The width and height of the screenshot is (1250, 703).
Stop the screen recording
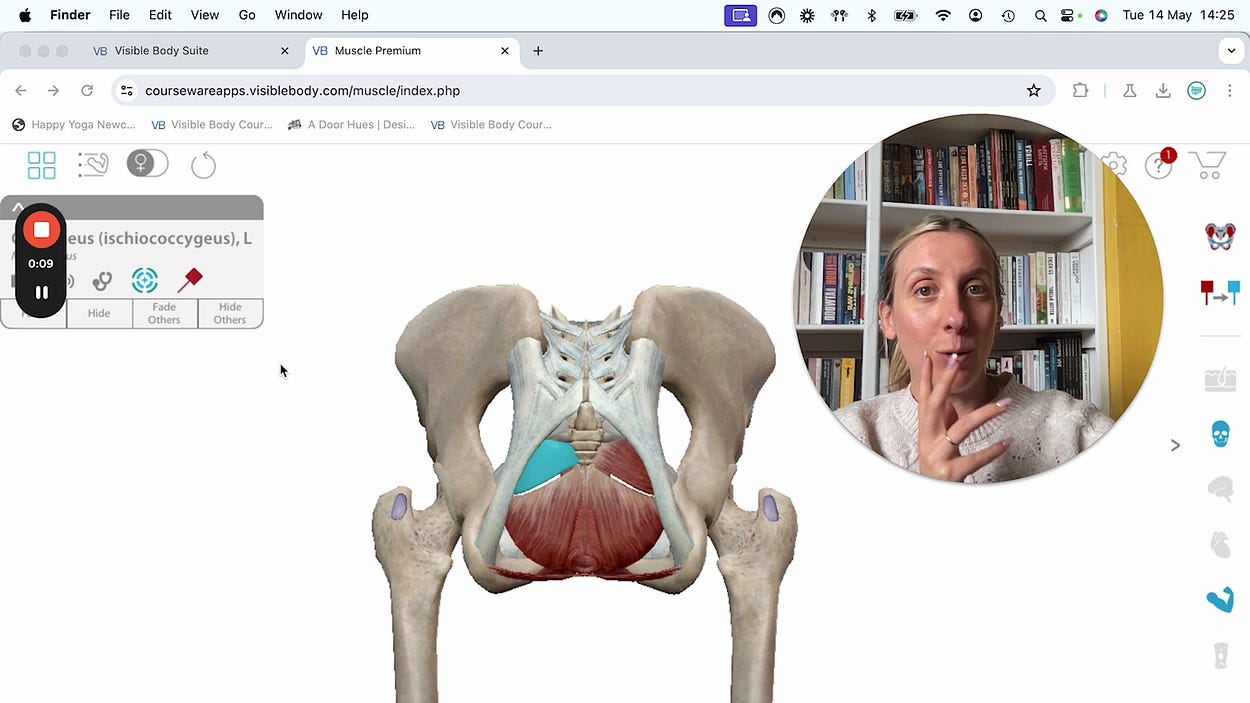[41, 228]
